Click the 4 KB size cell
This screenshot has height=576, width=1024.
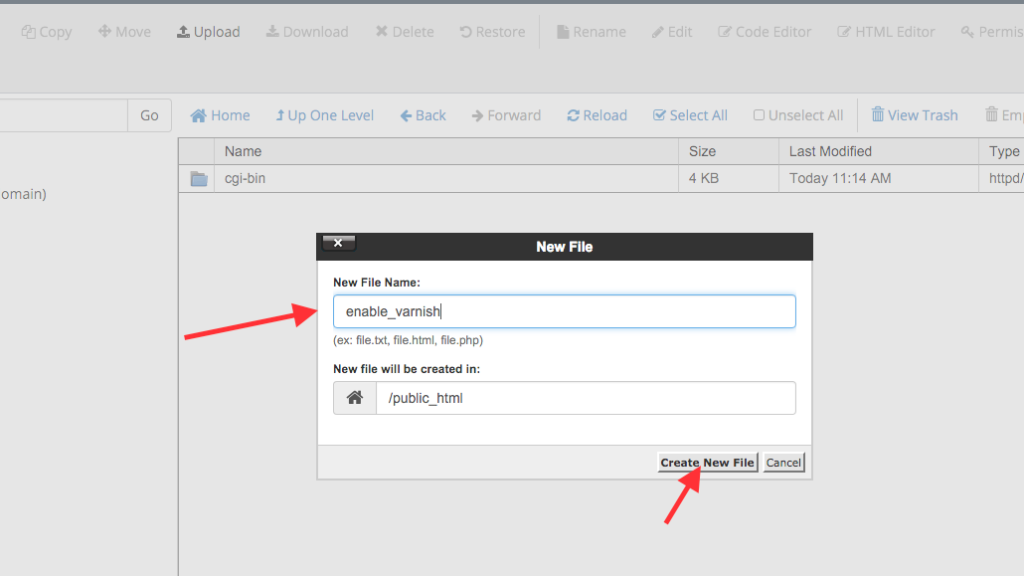(x=728, y=178)
